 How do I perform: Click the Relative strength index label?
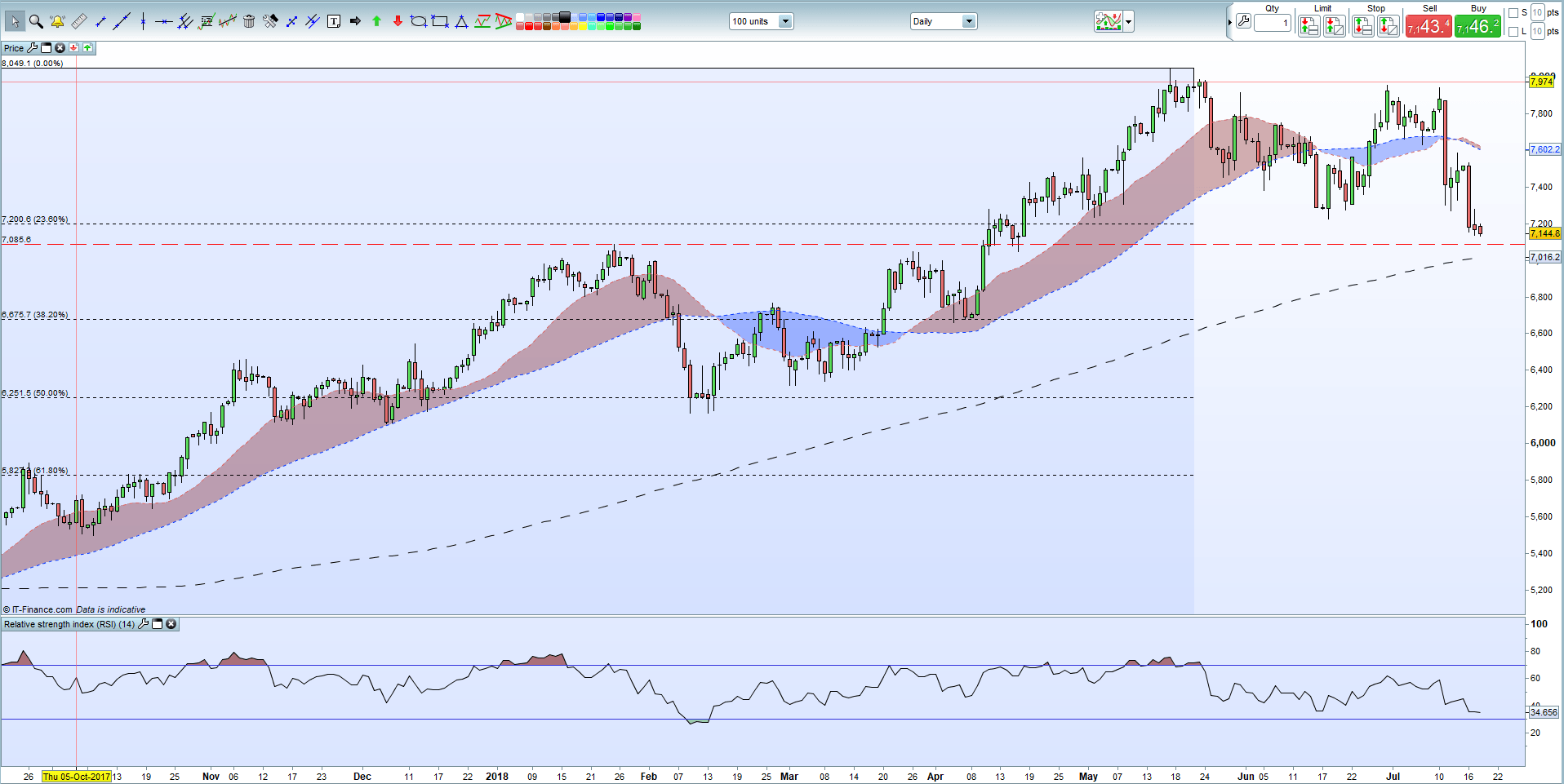[69, 624]
